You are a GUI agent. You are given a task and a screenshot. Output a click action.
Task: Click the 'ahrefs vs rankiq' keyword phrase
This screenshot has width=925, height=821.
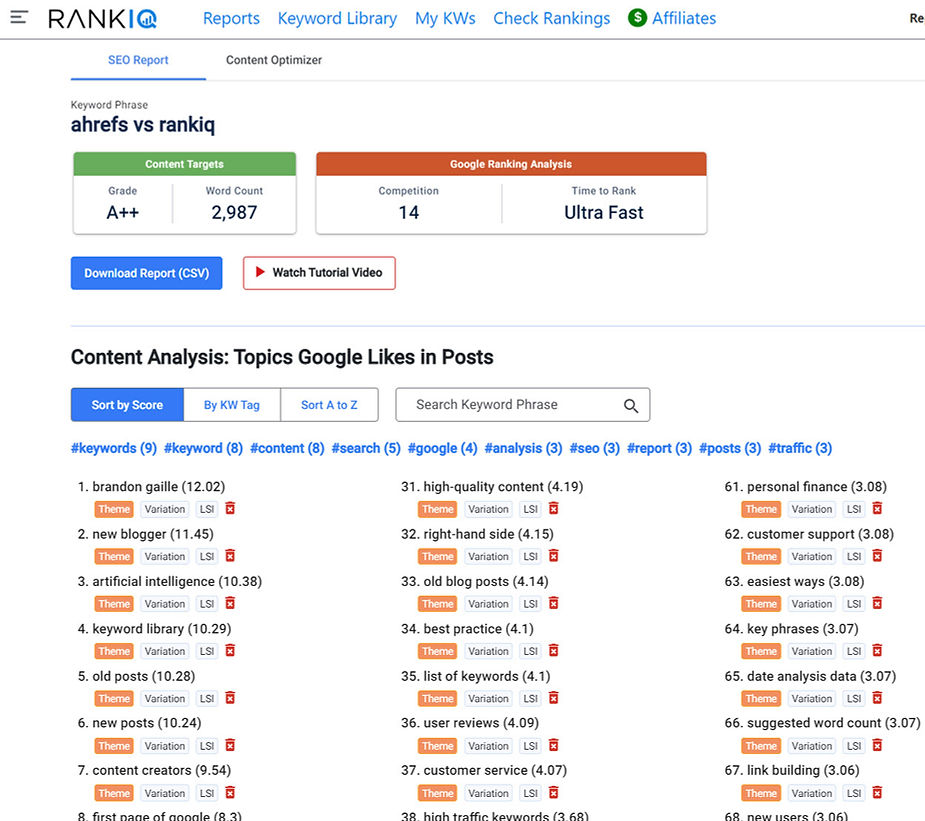pyautogui.click(x=143, y=125)
